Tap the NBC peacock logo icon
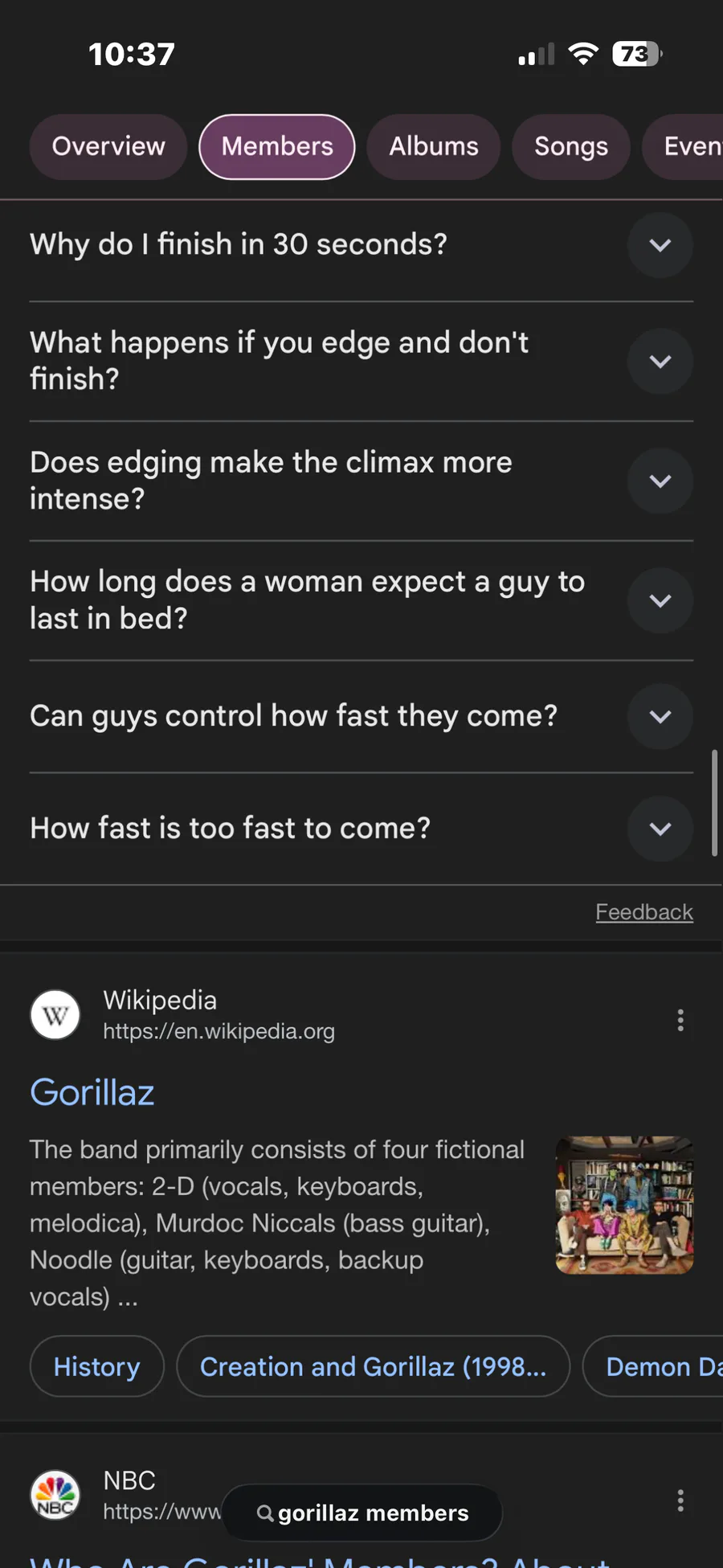 (x=55, y=1495)
